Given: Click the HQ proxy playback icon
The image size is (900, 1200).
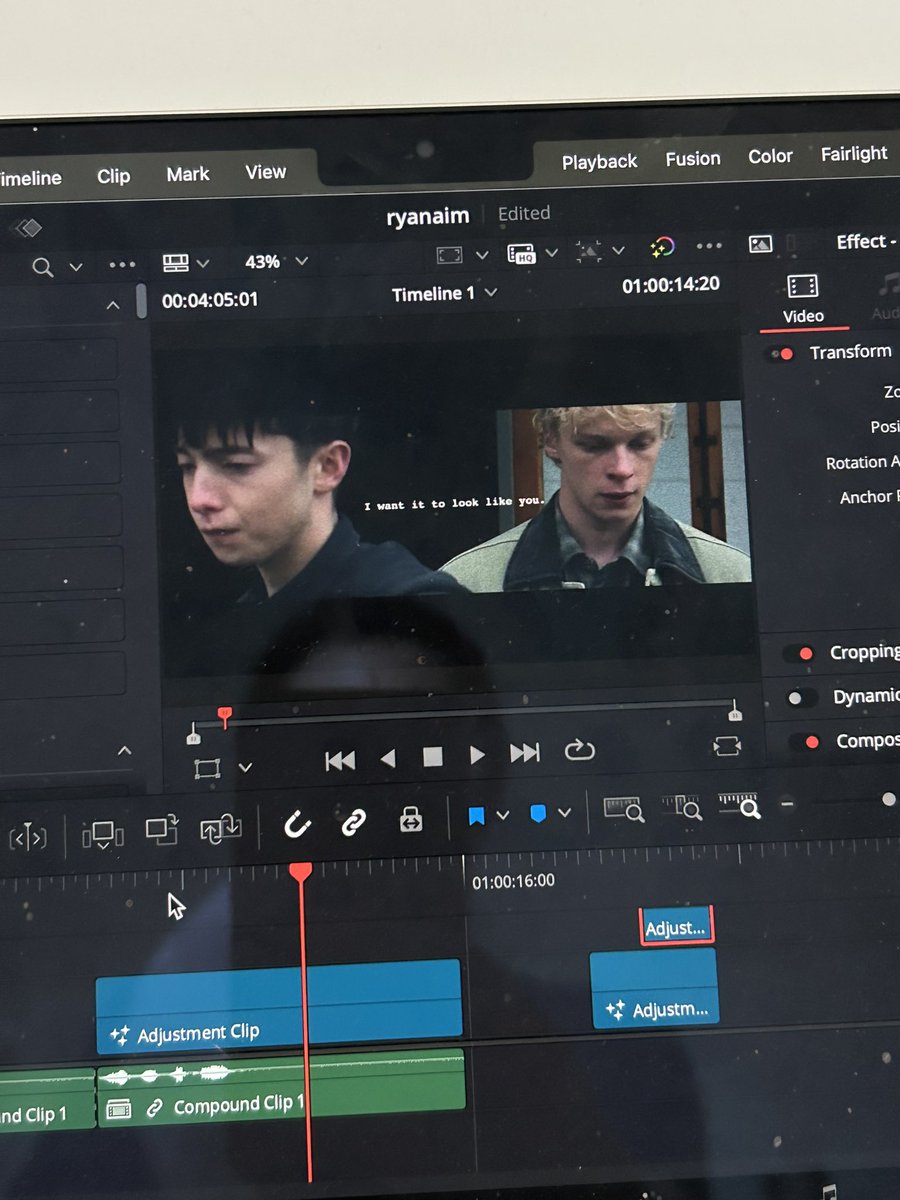Looking at the screenshot, I should pos(521,254).
